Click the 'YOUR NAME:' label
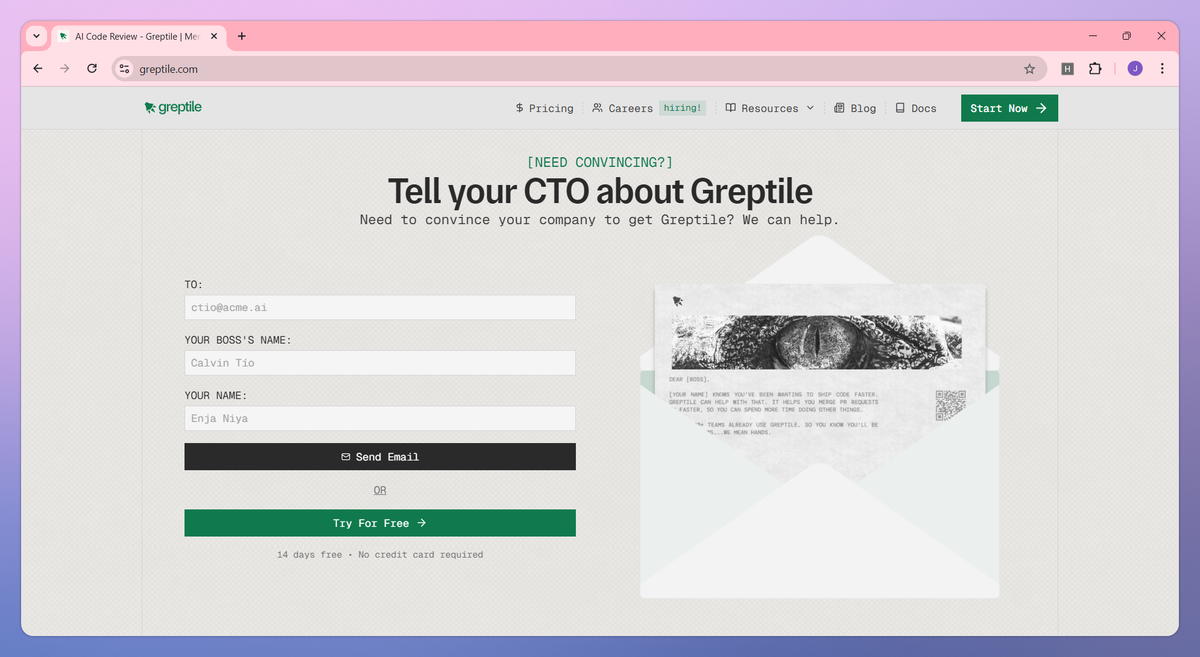1200x657 pixels. tap(216, 395)
